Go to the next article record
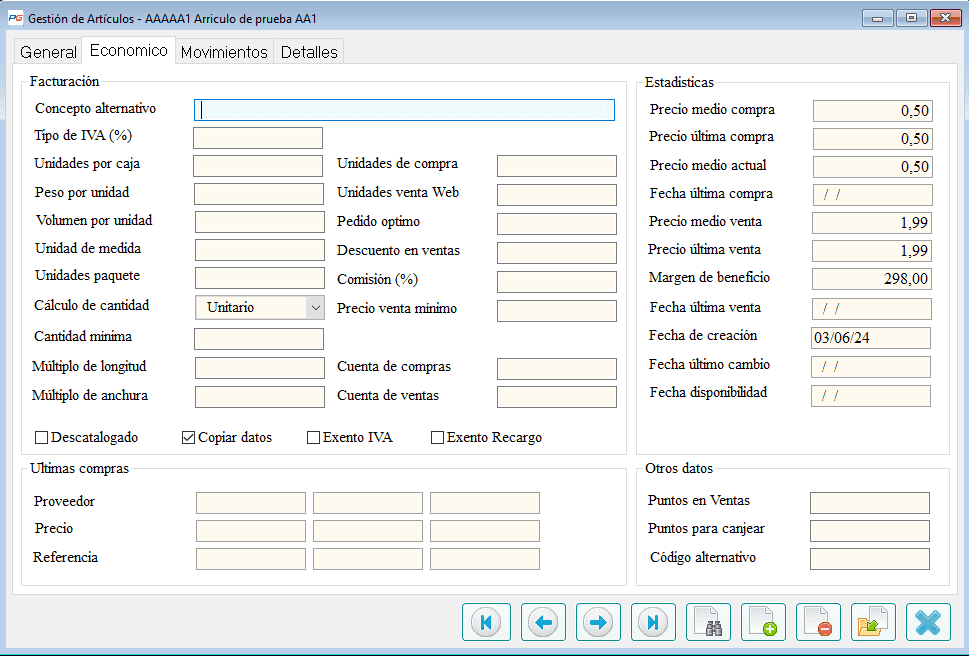The height and width of the screenshot is (656, 969). 598,622
